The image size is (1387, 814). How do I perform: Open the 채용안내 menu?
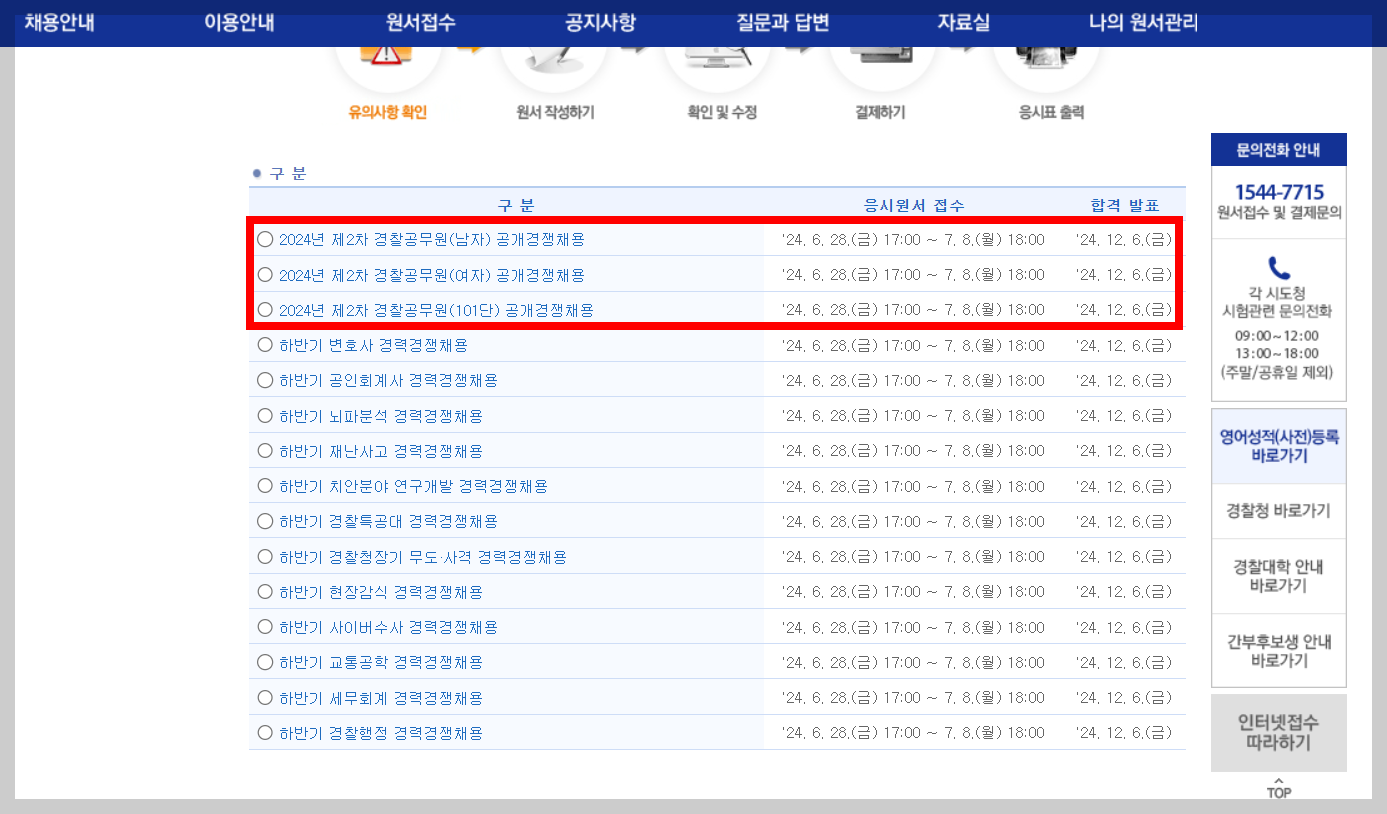tap(57, 21)
